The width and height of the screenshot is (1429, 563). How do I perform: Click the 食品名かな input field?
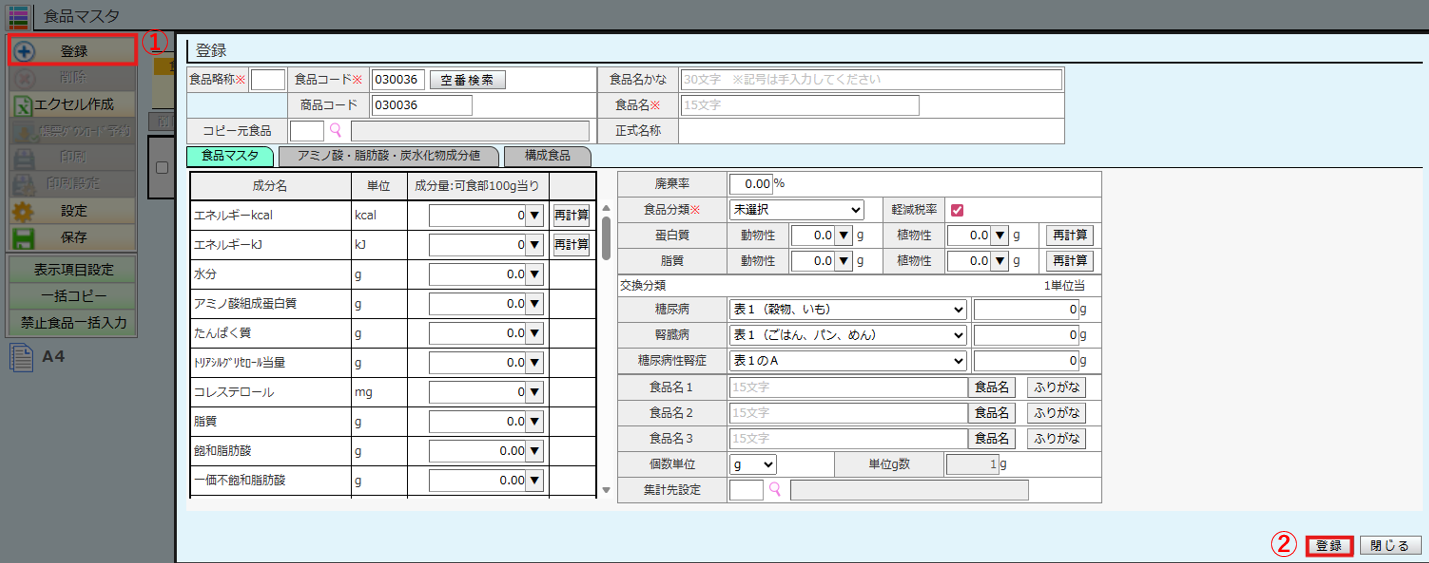coord(870,80)
